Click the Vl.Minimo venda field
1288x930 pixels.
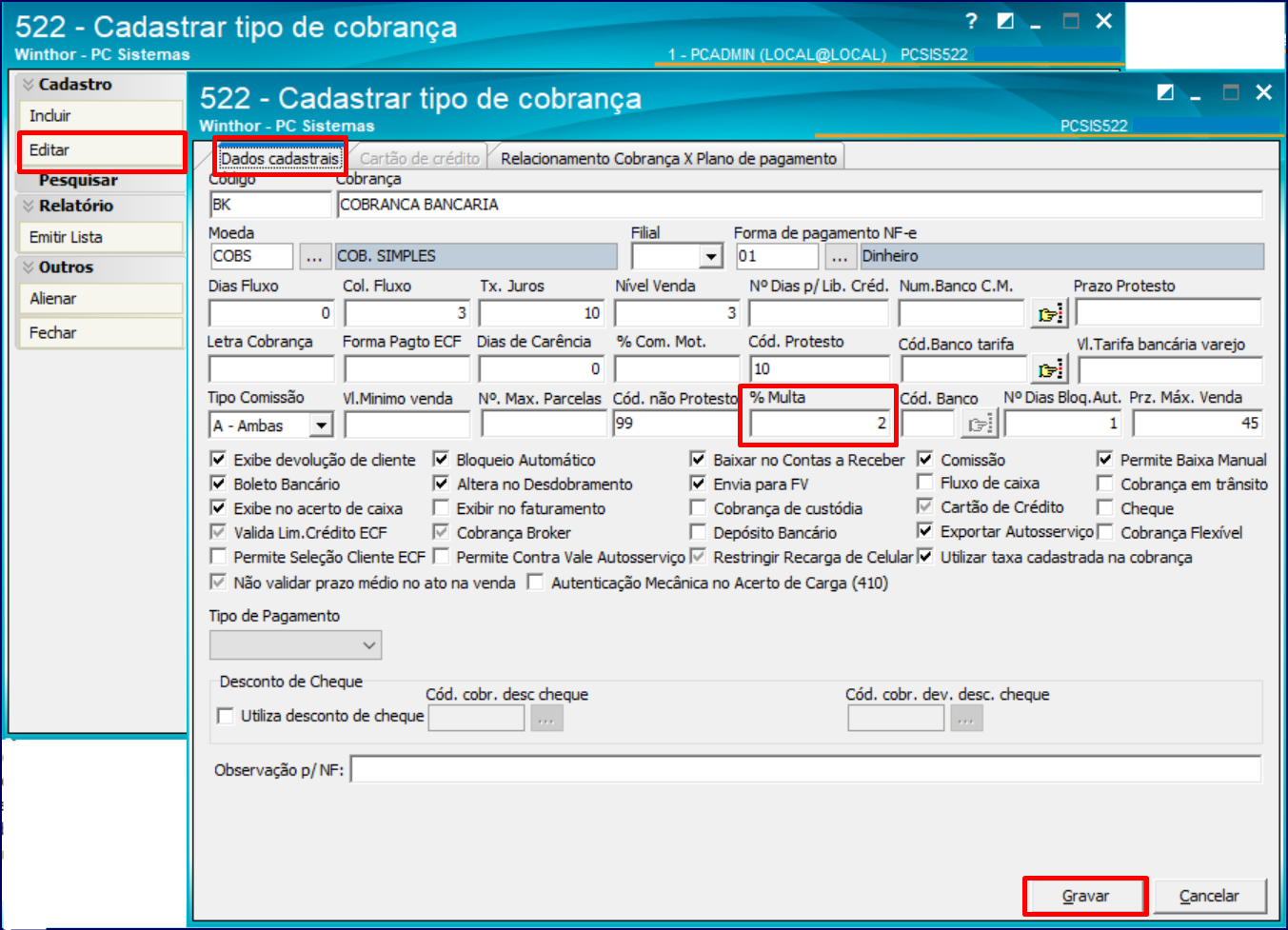point(407,425)
